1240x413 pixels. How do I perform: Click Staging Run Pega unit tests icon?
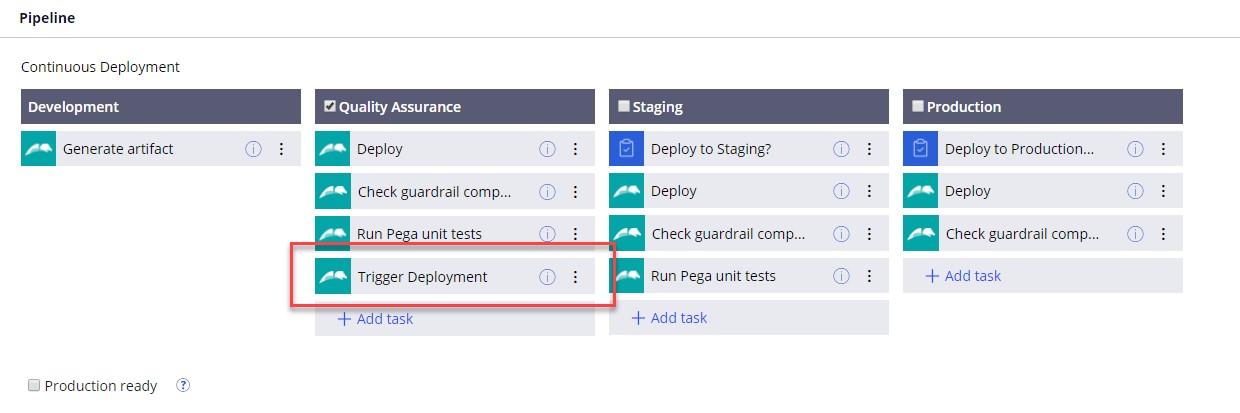[626, 275]
